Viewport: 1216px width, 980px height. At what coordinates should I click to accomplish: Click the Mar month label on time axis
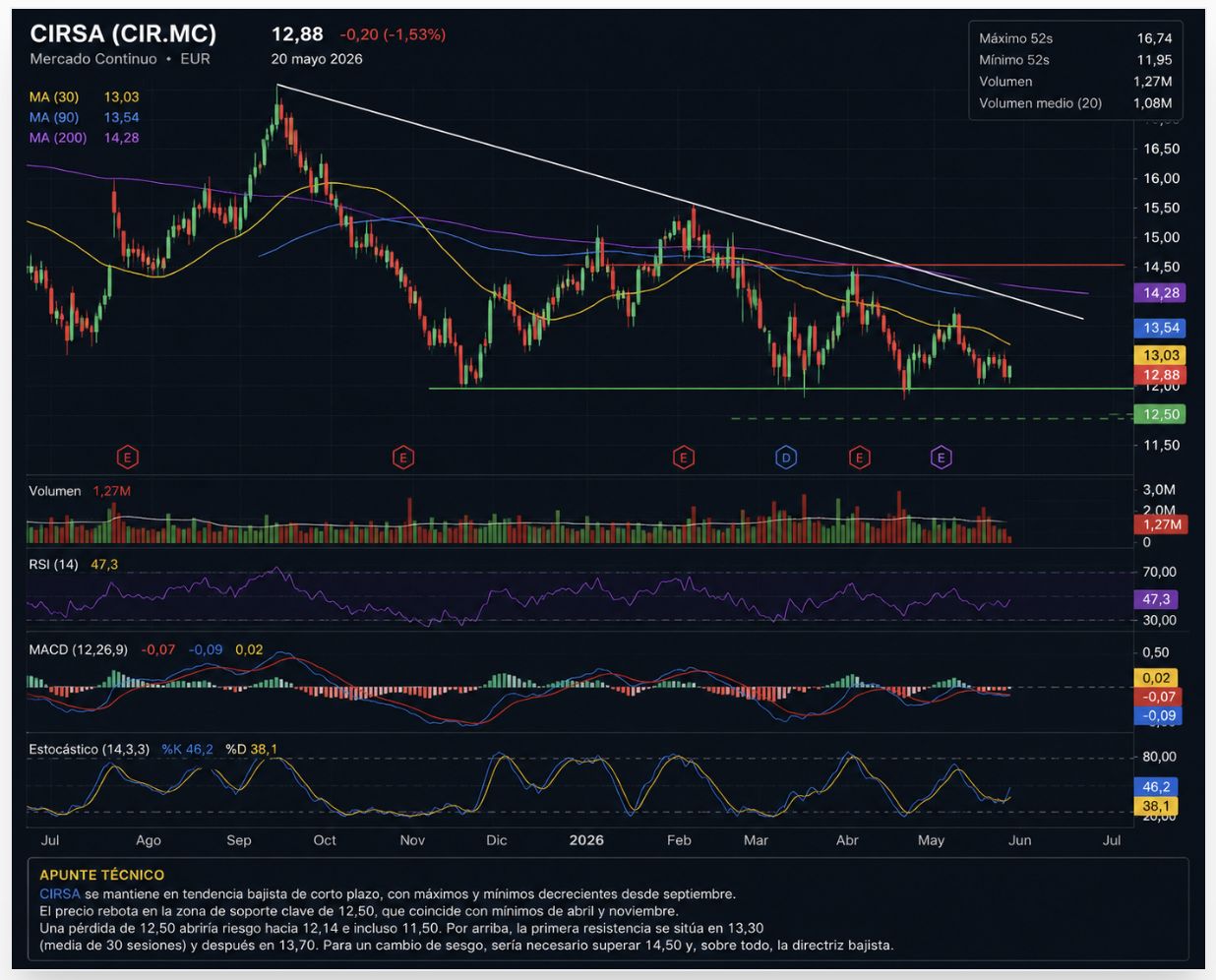click(x=756, y=840)
